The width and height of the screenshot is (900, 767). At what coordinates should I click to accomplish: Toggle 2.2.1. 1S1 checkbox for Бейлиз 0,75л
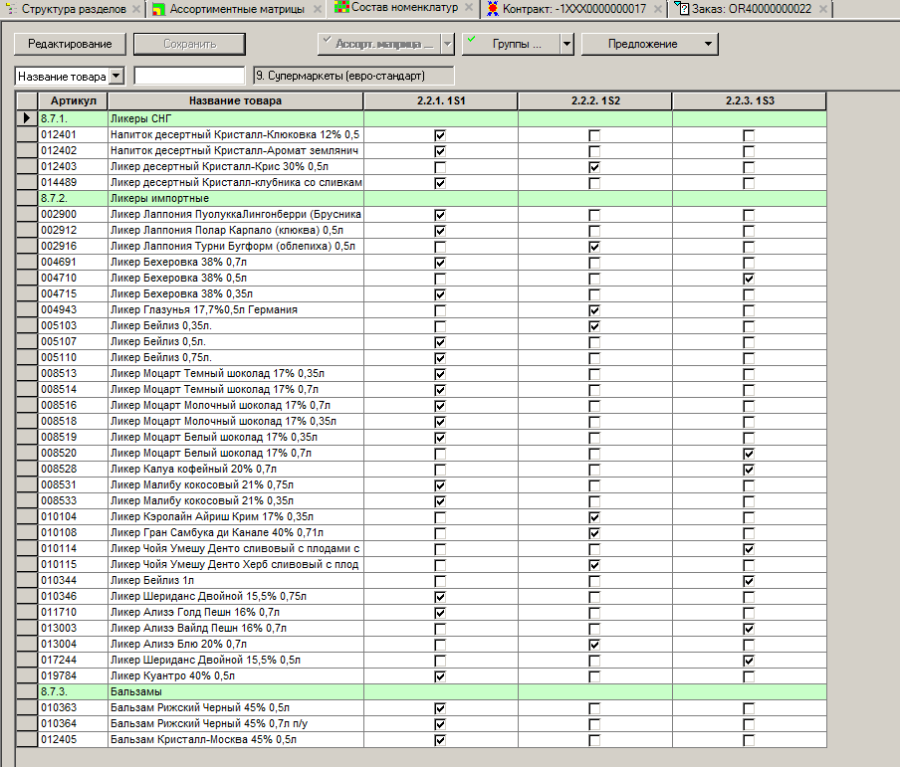tap(440, 358)
